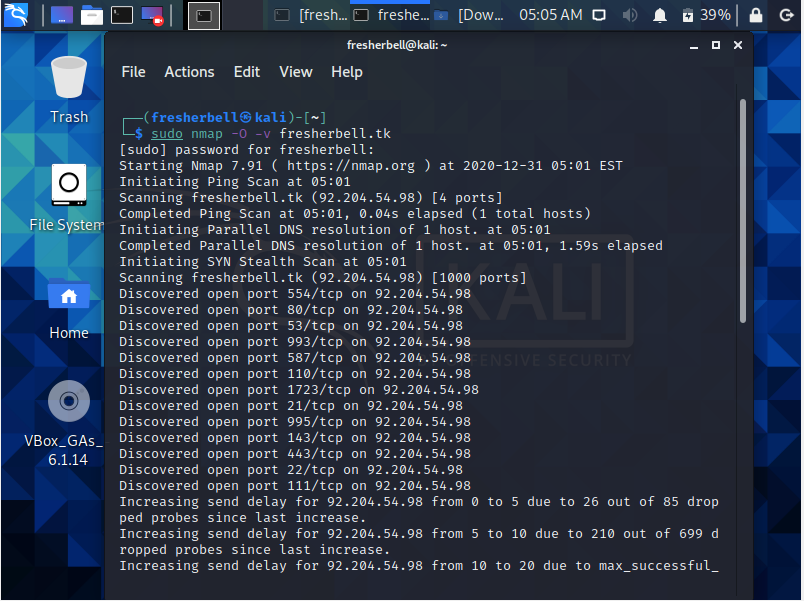
Task: Open the Edit menu in terminal
Action: tap(247, 72)
